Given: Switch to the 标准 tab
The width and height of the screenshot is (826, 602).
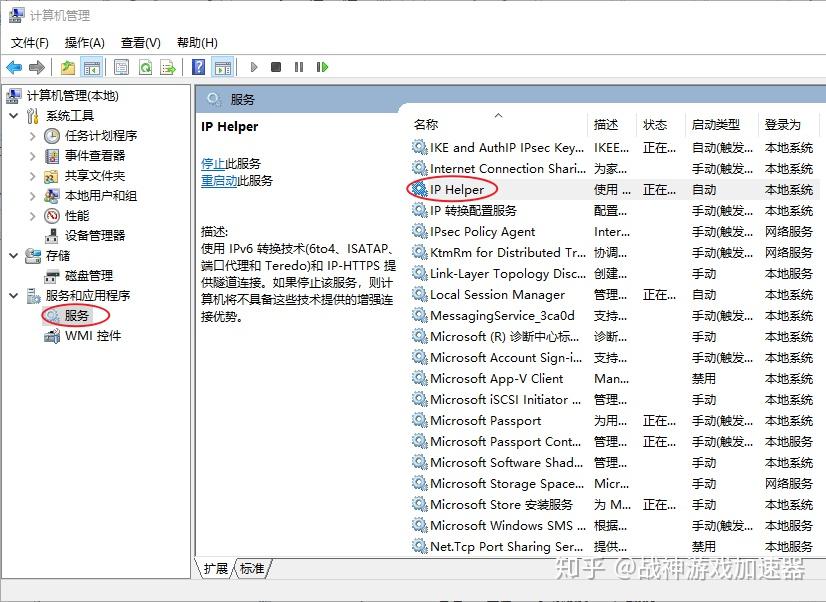Looking at the screenshot, I should tap(252, 568).
